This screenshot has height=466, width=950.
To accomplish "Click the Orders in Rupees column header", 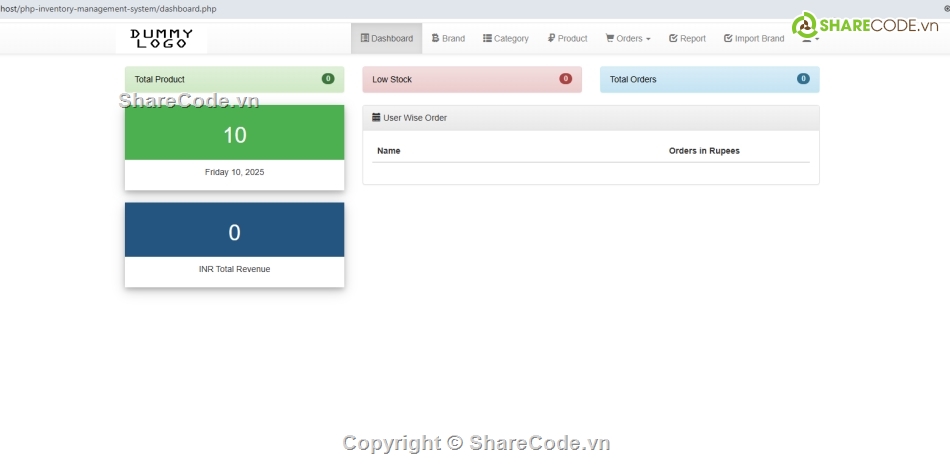I will pos(704,151).
